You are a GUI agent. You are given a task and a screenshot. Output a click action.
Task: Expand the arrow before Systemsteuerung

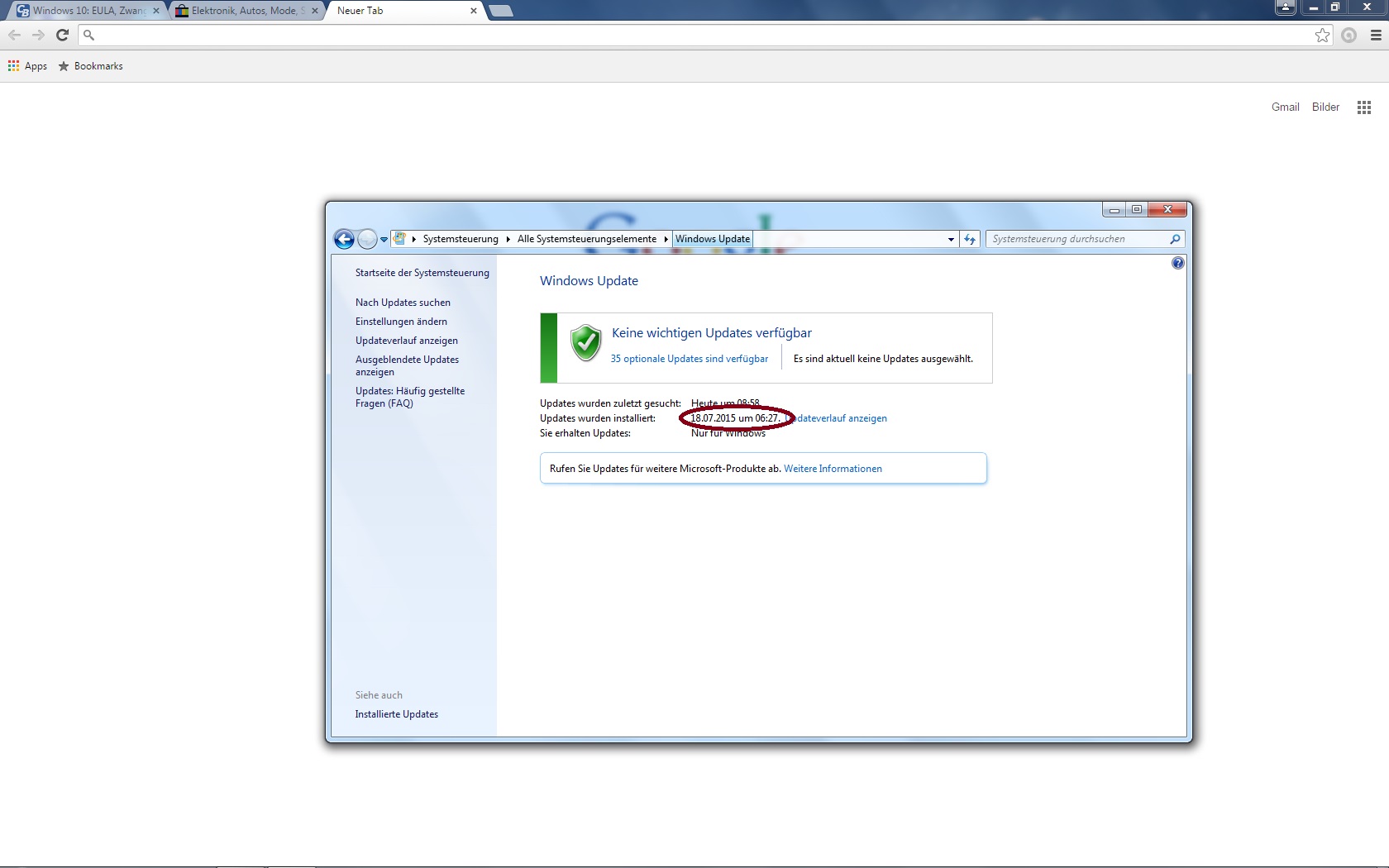click(413, 239)
